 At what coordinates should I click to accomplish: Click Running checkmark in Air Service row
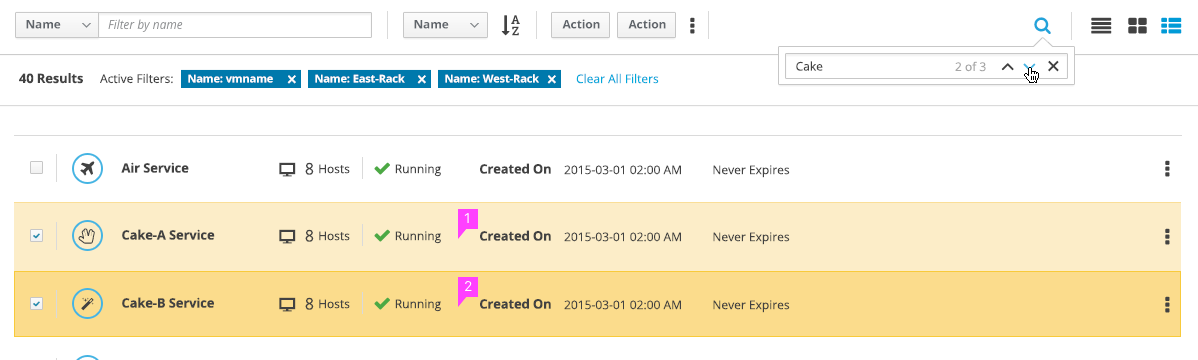coord(382,169)
